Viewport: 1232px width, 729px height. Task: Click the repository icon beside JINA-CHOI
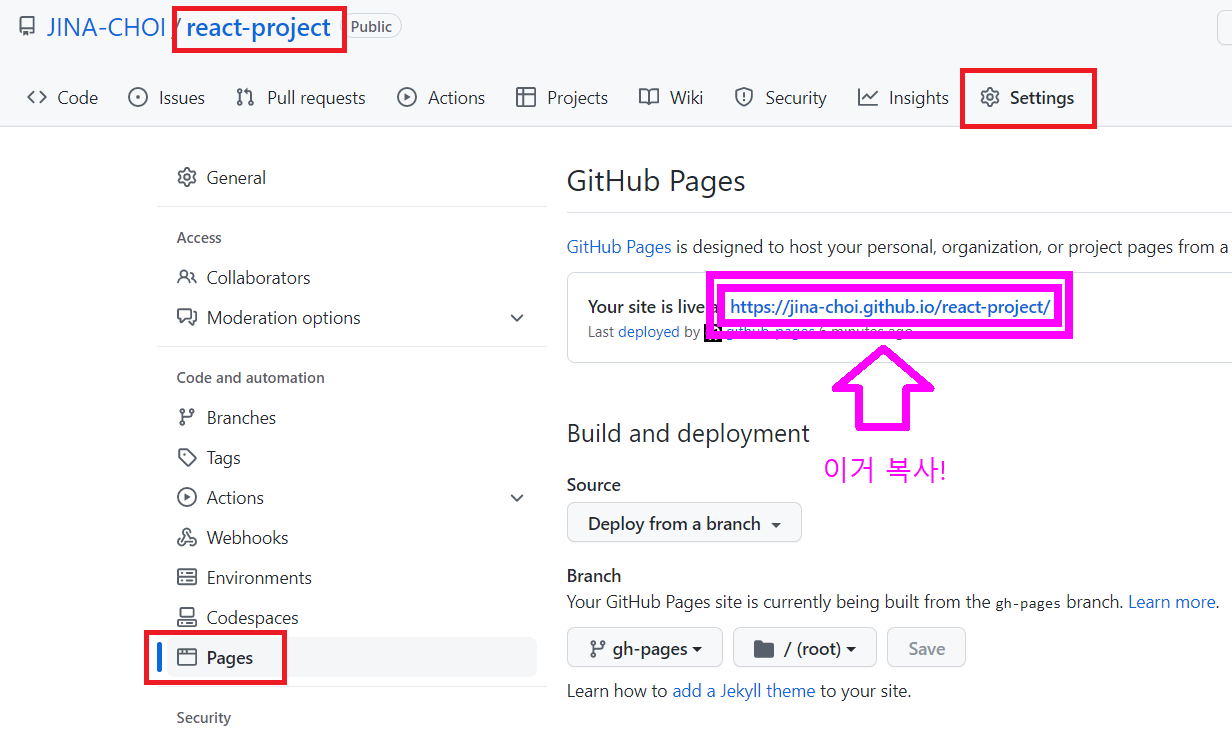26,27
